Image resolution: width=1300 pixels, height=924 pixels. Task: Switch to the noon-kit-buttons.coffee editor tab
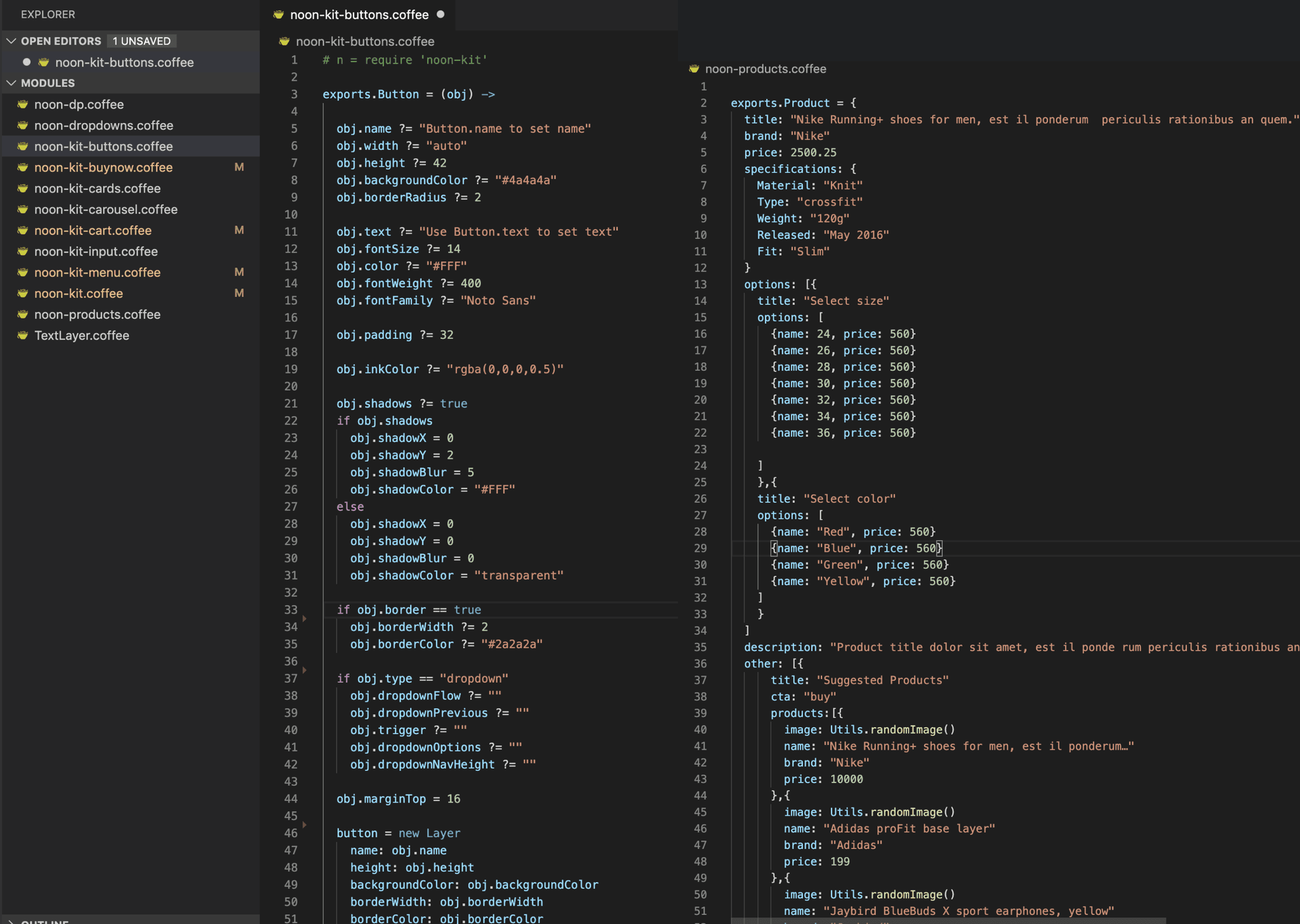(x=359, y=15)
